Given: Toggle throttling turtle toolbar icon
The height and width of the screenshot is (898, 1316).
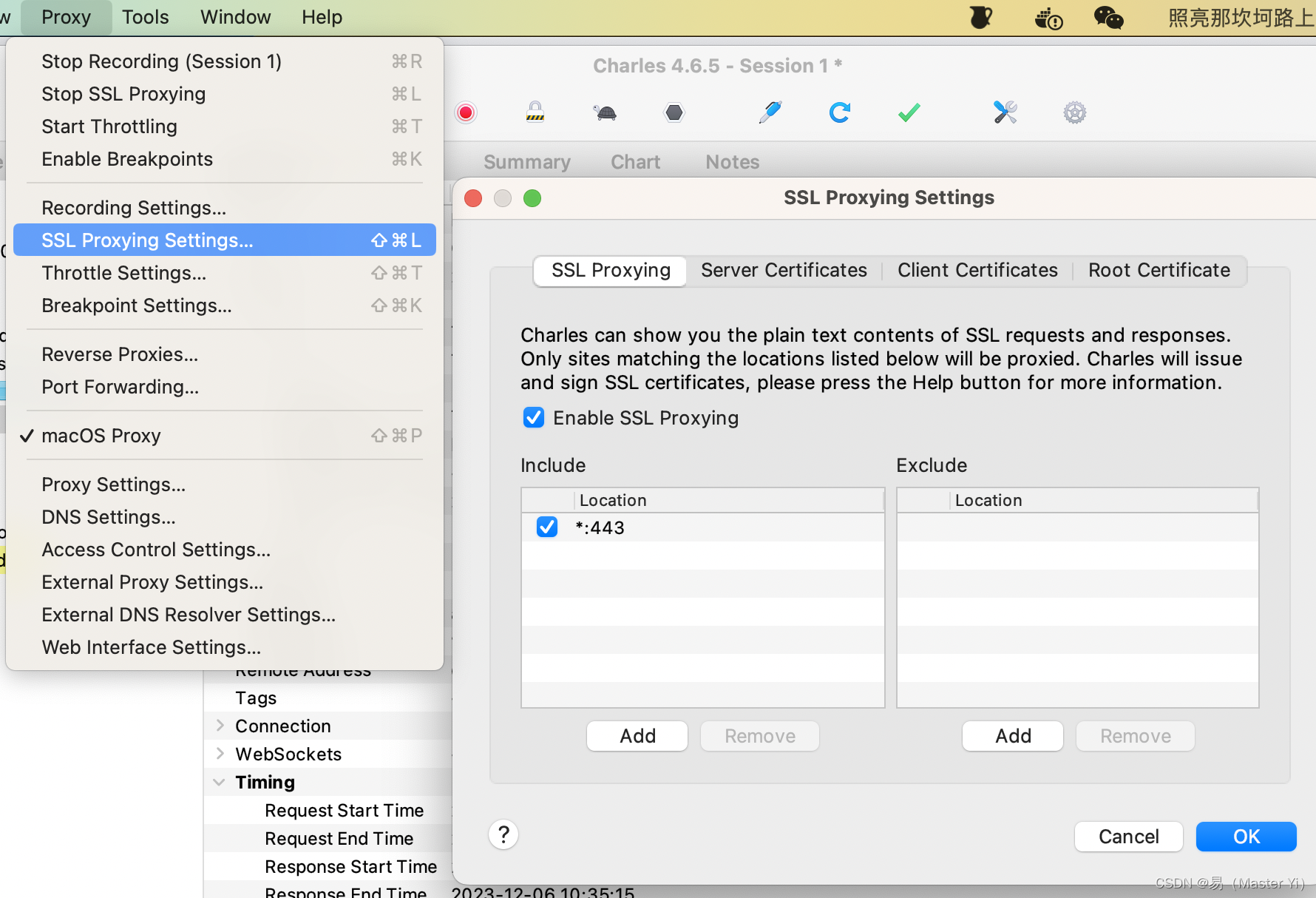Looking at the screenshot, I should coord(605,112).
